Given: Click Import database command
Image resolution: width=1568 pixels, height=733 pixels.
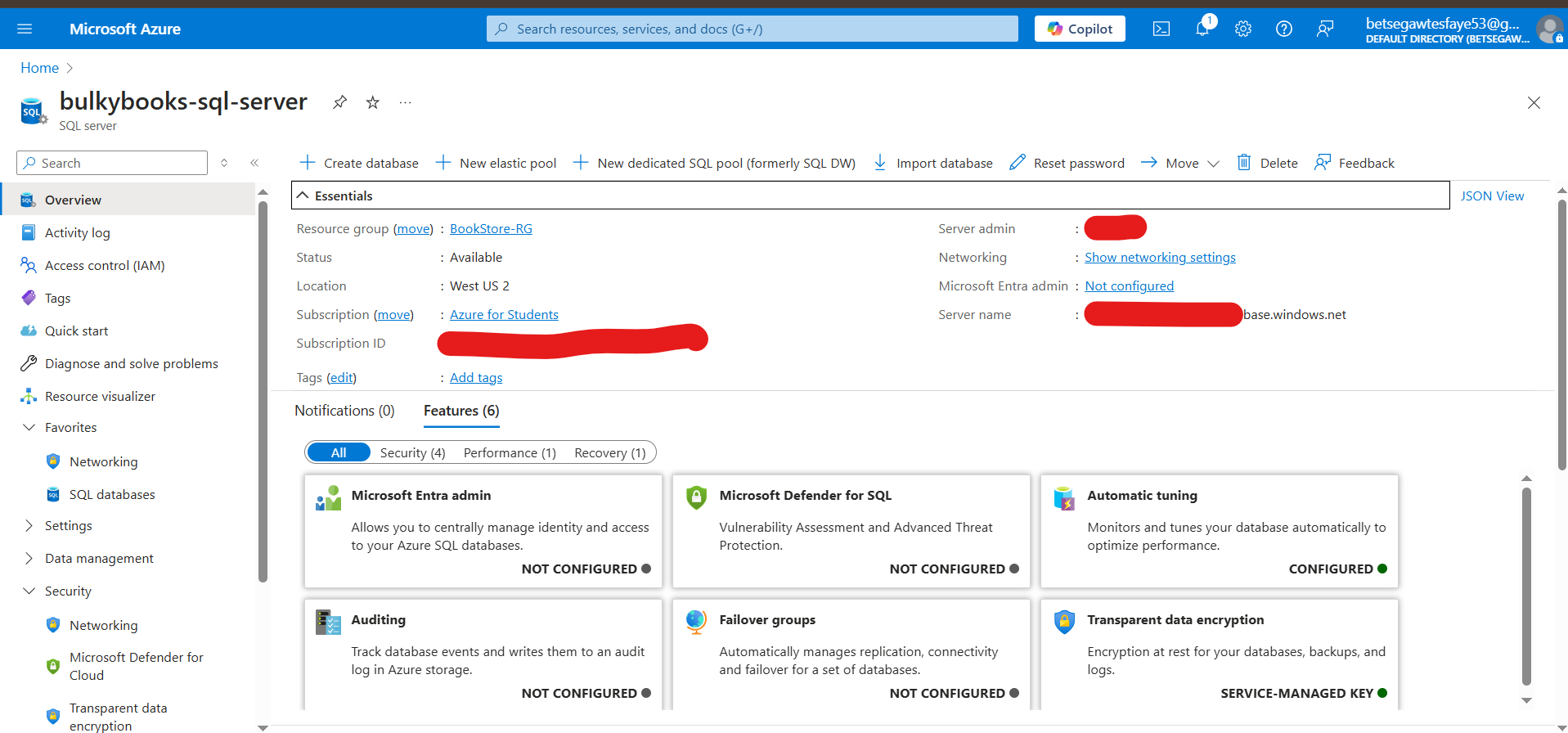Looking at the screenshot, I should pos(932,163).
